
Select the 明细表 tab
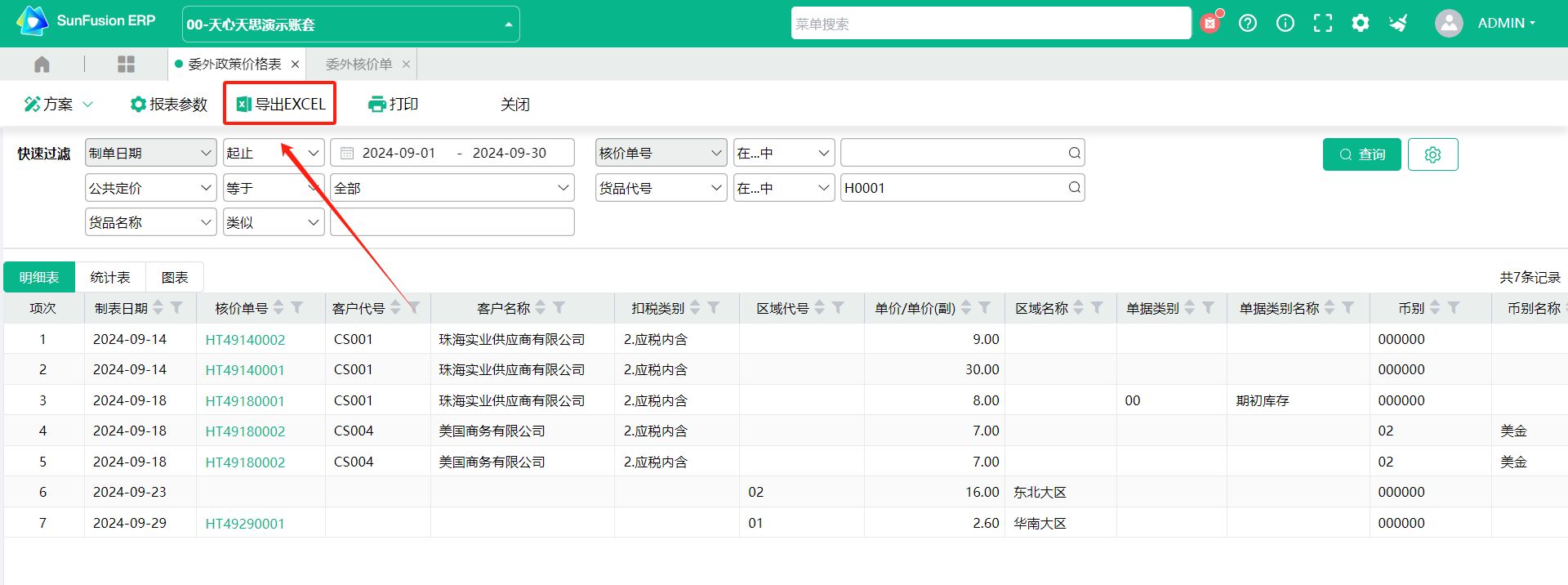[x=39, y=277]
